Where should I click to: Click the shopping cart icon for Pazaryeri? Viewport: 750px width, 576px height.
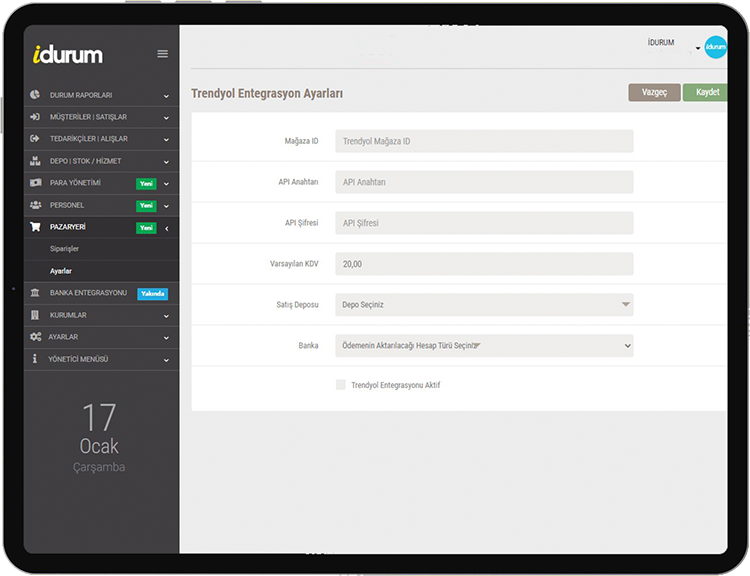[35, 227]
